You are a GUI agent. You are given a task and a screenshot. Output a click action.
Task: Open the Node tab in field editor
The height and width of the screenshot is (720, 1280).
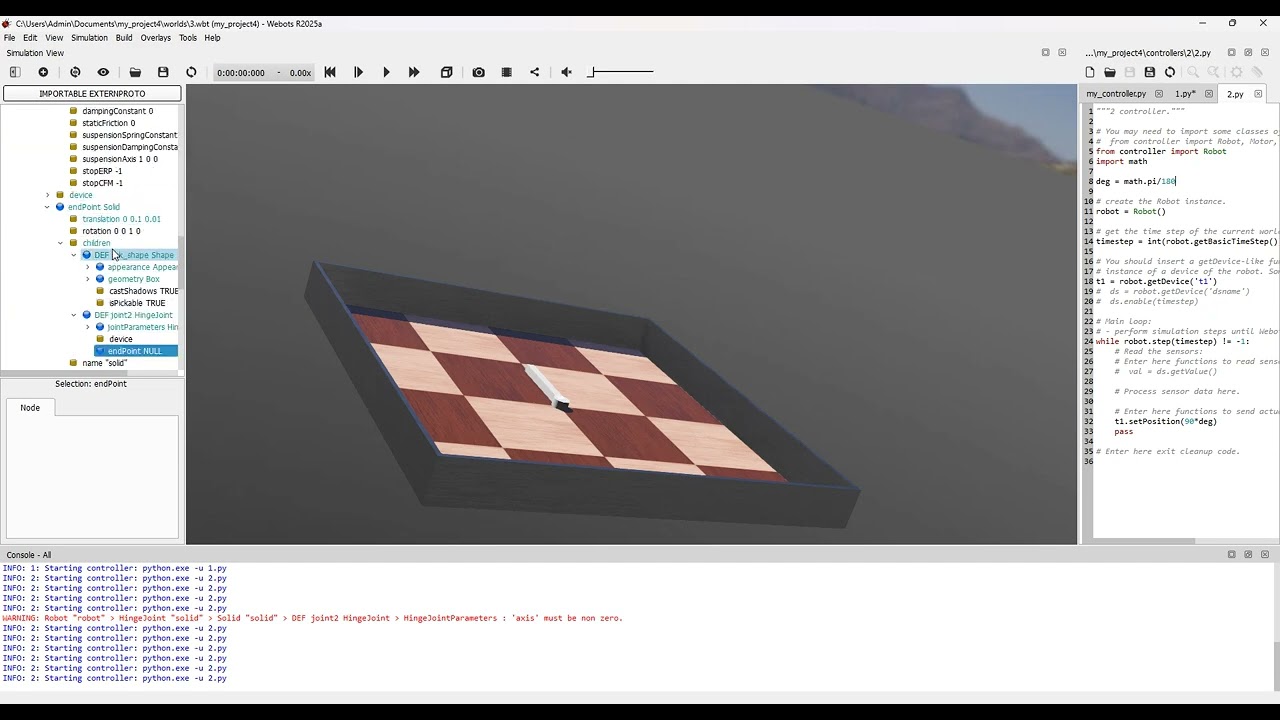coord(30,407)
